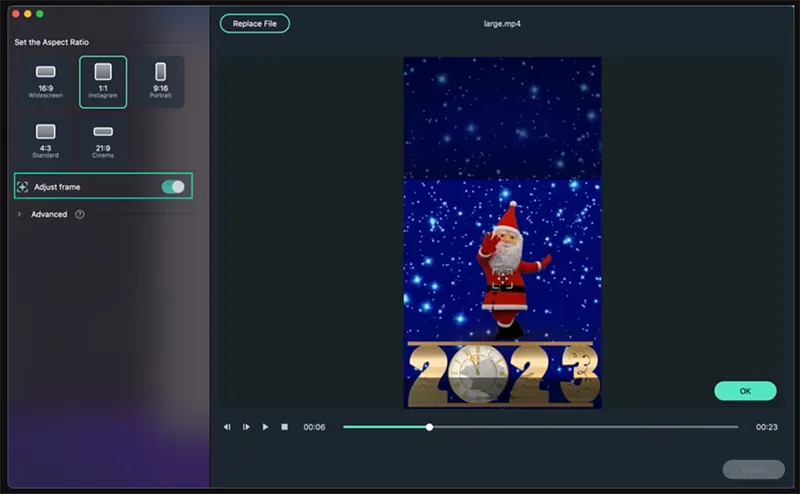The image size is (800, 494).
Task: Select the 4:3 Standard aspect ratio
Action: tap(45, 141)
